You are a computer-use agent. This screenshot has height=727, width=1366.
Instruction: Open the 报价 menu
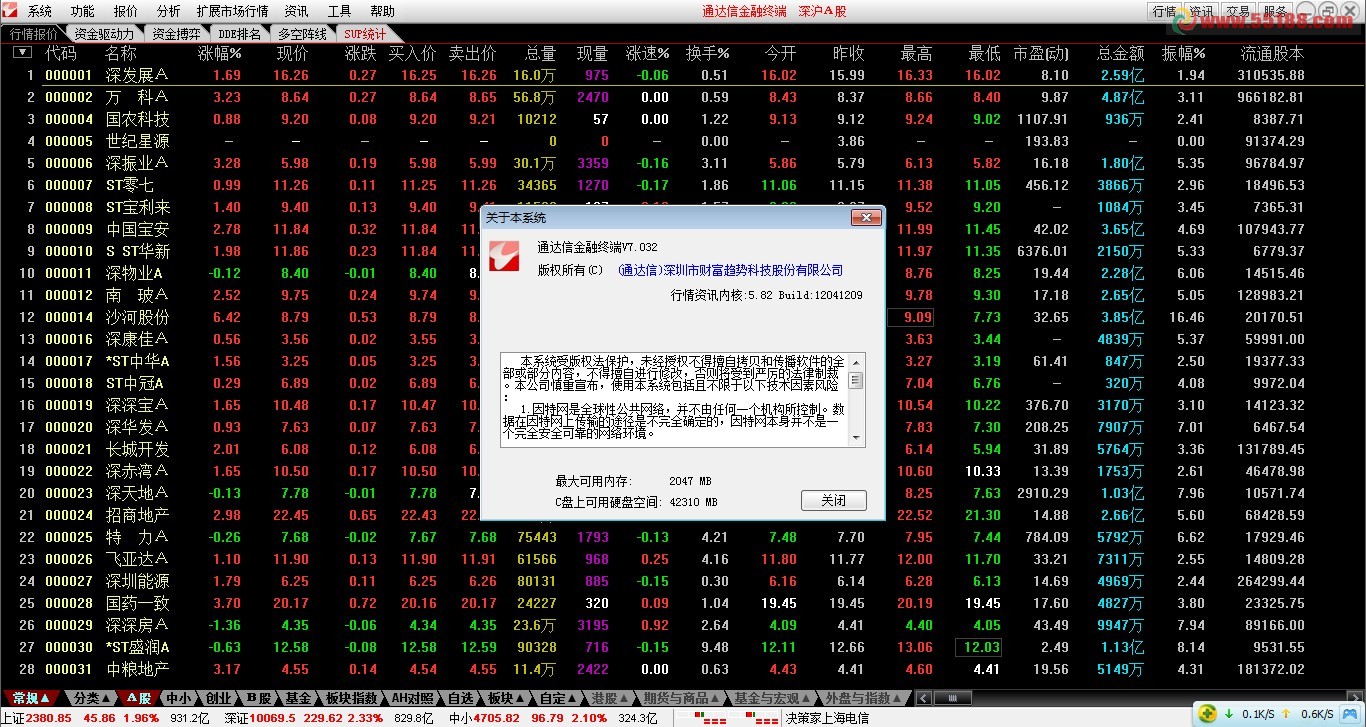click(x=126, y=11)
